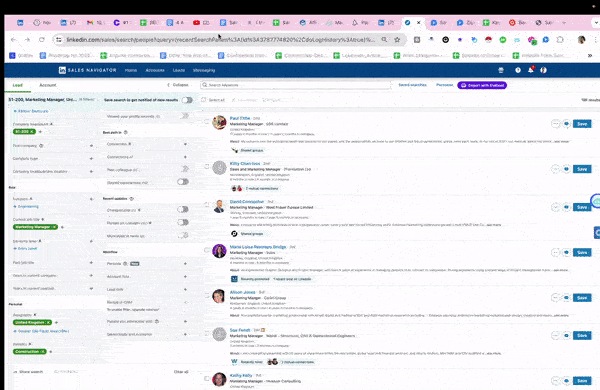Click the zoom magnifier icon in address bar
Image resolution: width=600 pixels, height=390 pixels.
384,39
